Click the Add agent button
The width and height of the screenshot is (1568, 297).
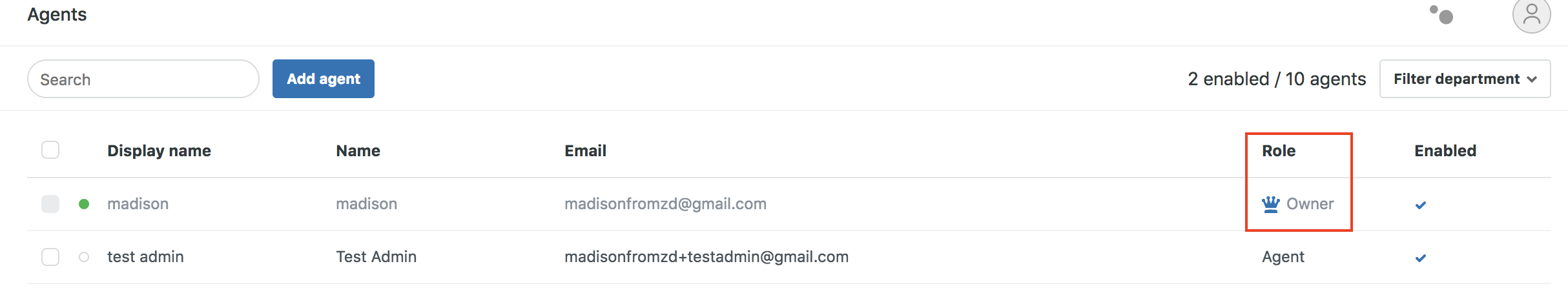click(323, 79)
